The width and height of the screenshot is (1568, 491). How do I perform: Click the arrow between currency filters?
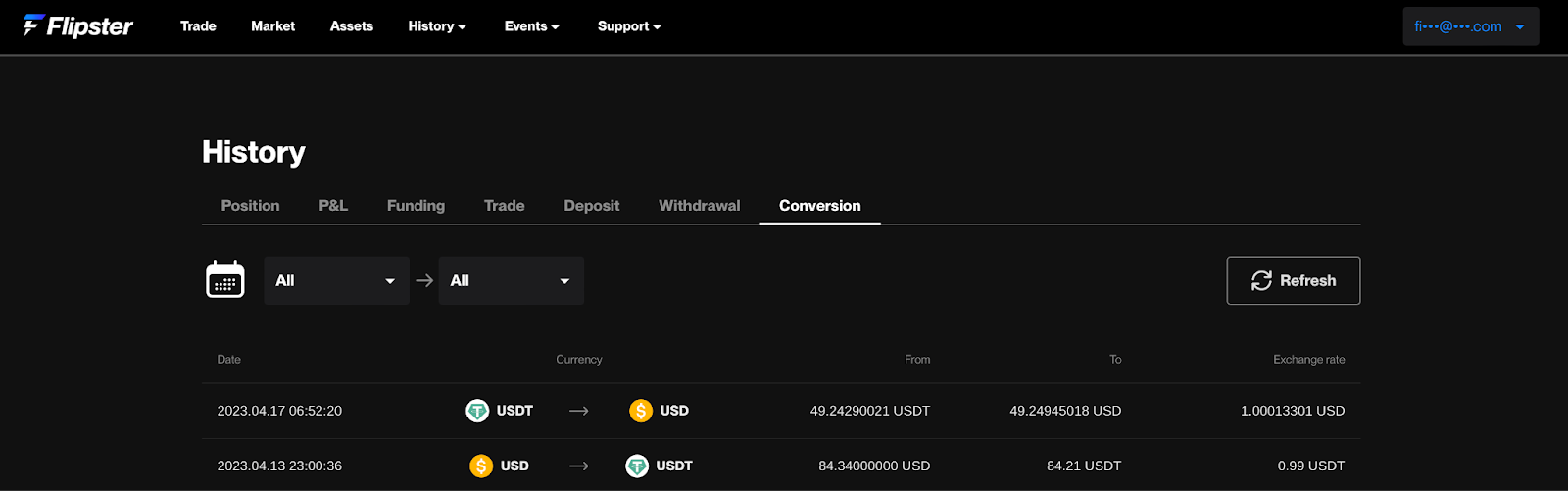(x=424, y=280)
